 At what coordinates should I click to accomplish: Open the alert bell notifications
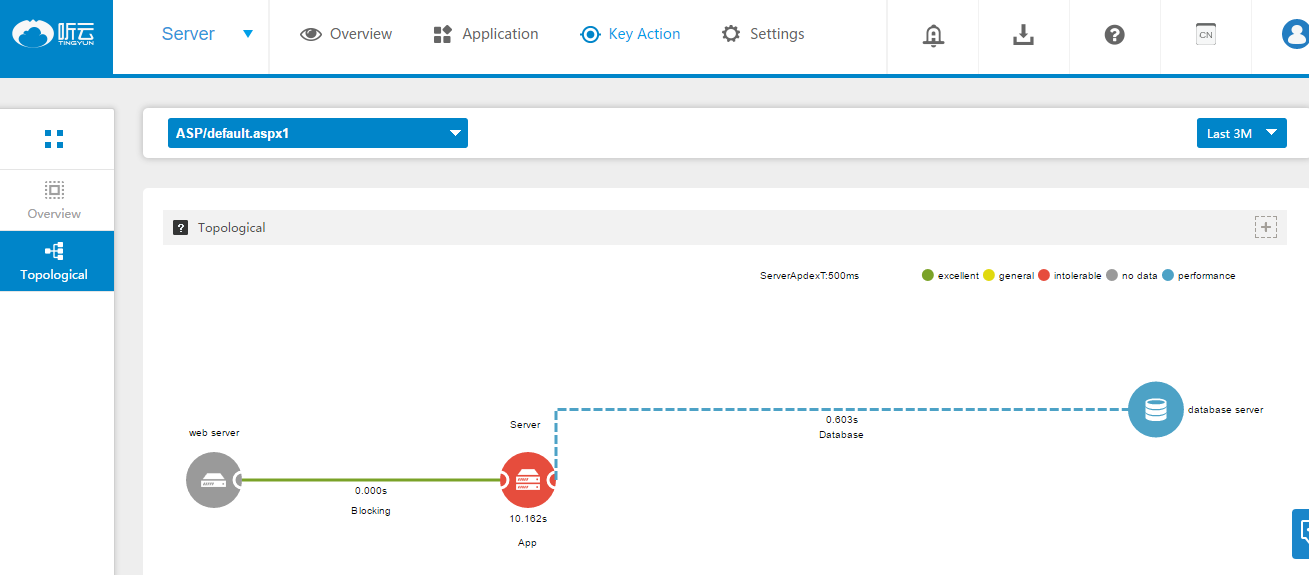[x=933, y=35]
